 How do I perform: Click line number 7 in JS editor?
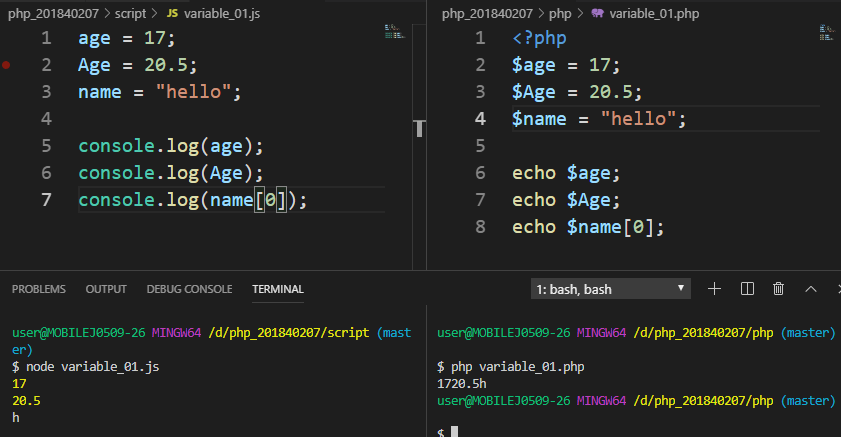pos(47,200)
